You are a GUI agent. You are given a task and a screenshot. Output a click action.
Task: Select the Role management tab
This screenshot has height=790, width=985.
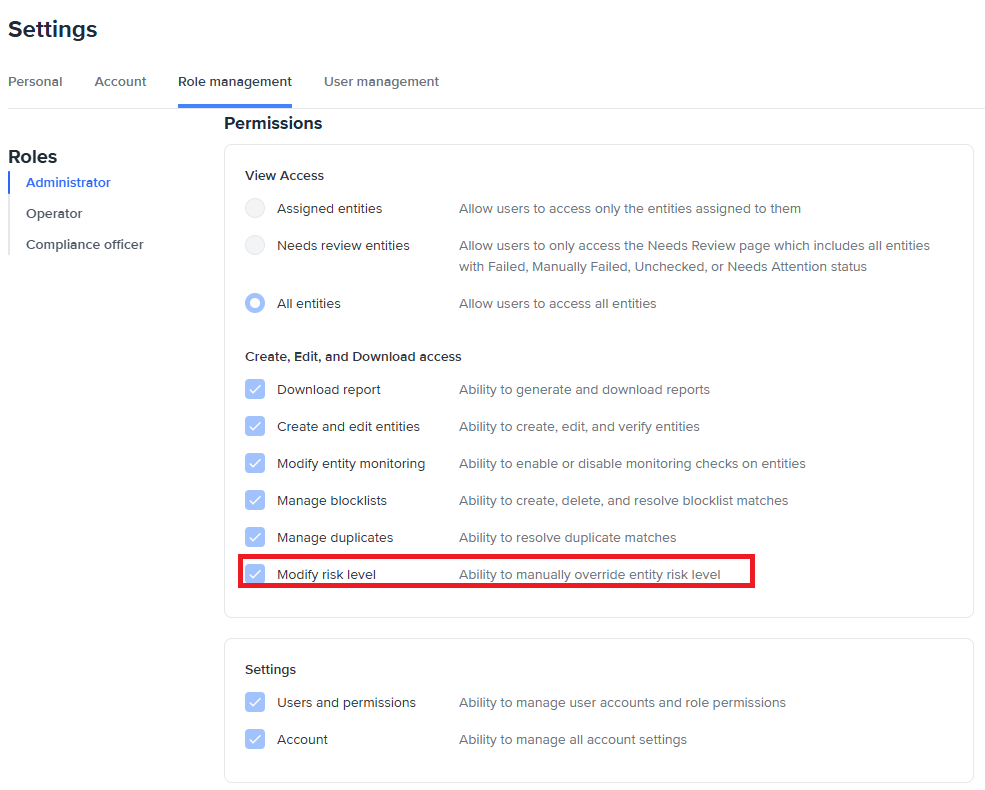click(x=235, y=82)
